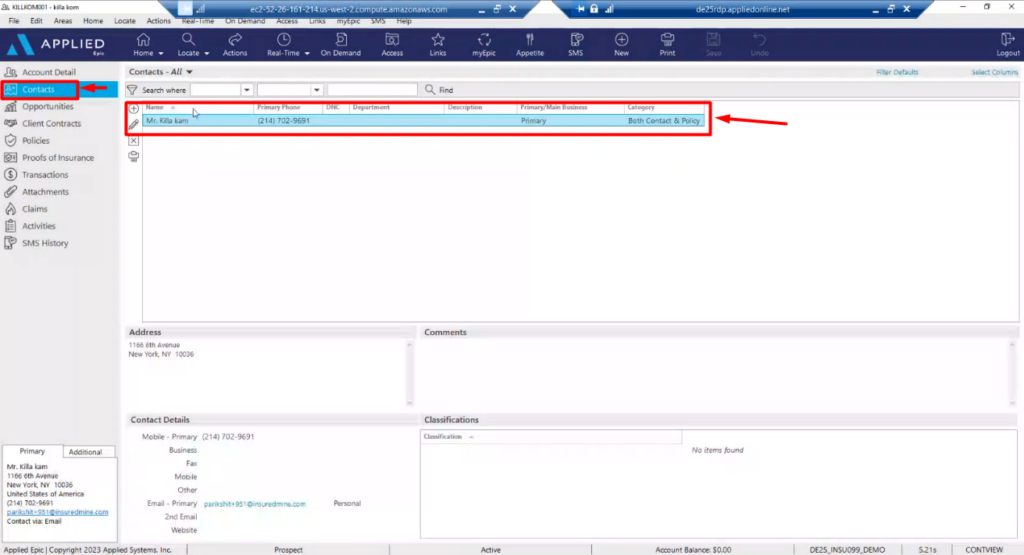Open the Actions toolbar icon
The height and width of the screenshot is (555, 1024).
point(235,40)
